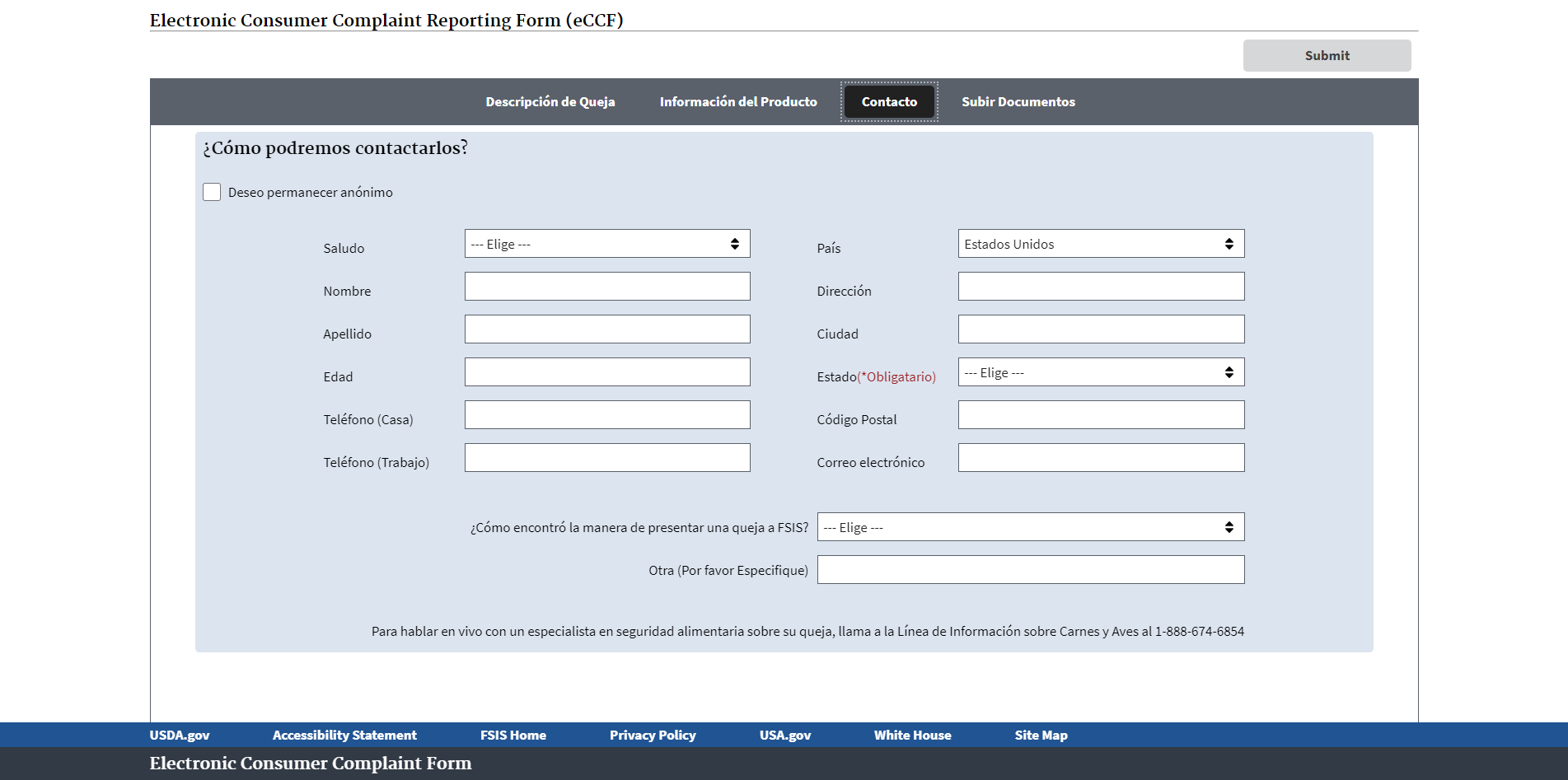Click the Nombre text field

point(606,287)
